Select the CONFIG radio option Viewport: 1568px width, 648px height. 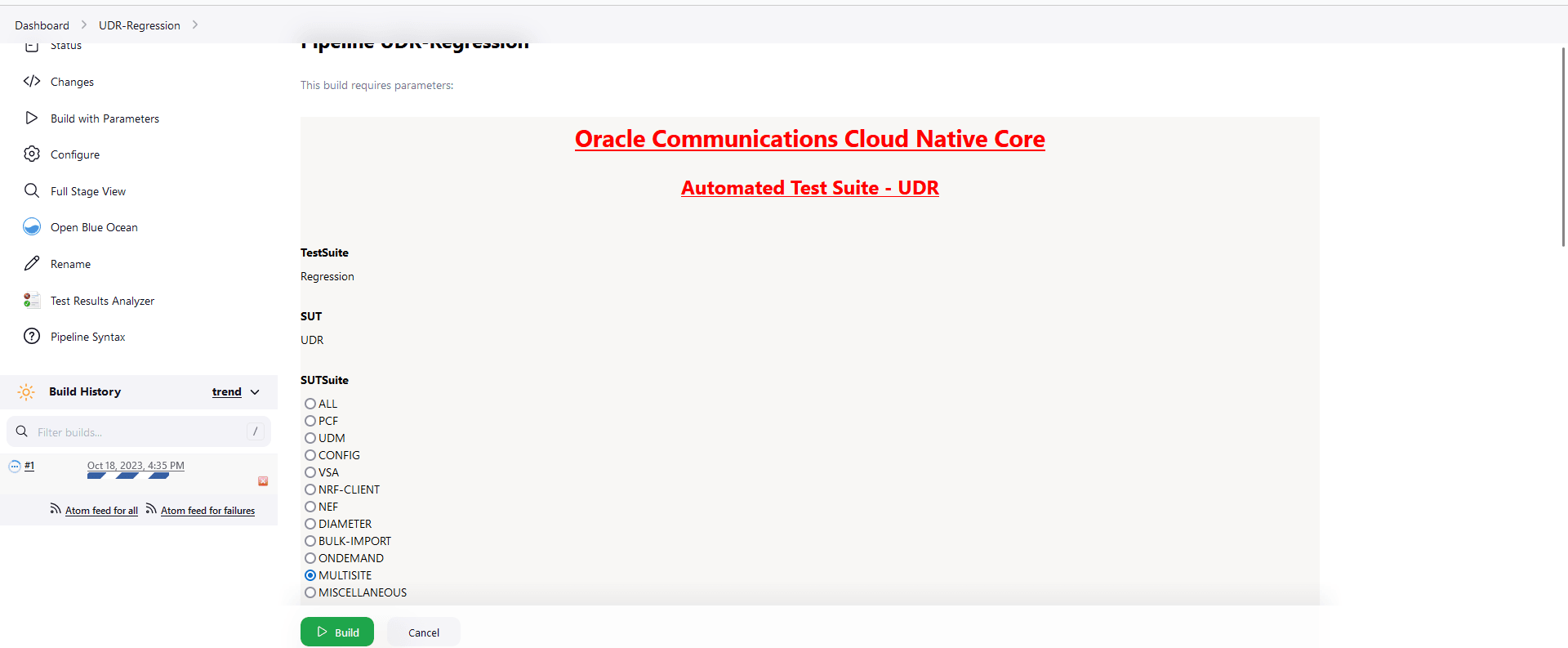click(310, 455)
